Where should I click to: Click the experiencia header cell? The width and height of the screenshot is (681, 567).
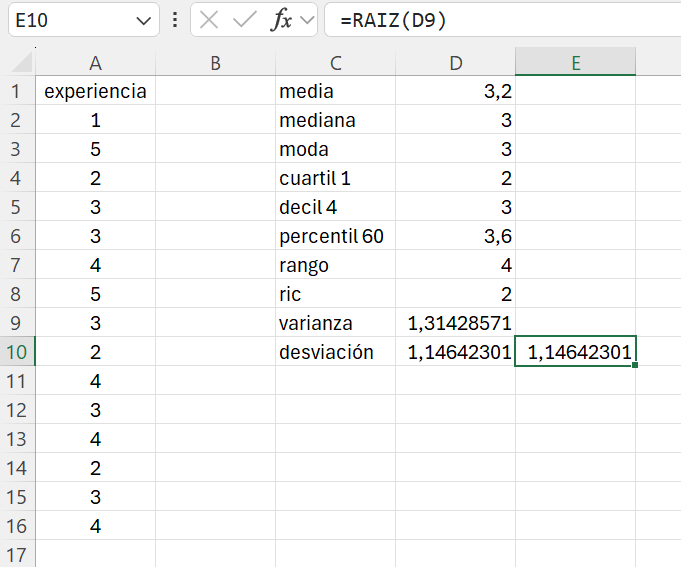pyautogui.click(x=96, y=92)
